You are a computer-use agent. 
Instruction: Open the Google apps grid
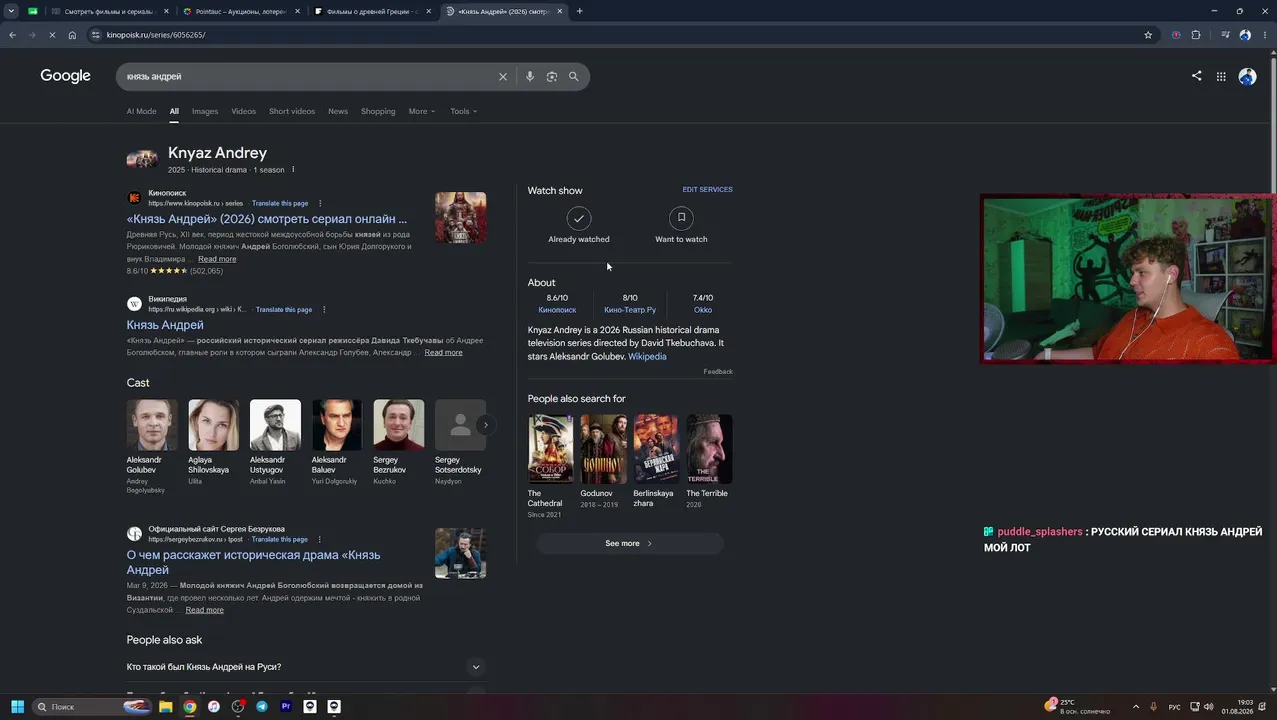(x=1221, y=76)
